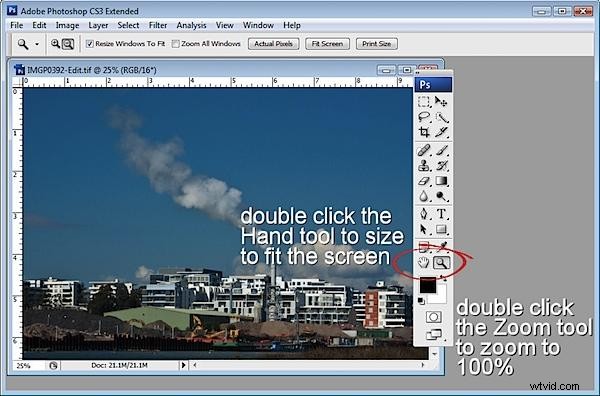
Task: Open the Edit menu
Action: pos(39,25)
